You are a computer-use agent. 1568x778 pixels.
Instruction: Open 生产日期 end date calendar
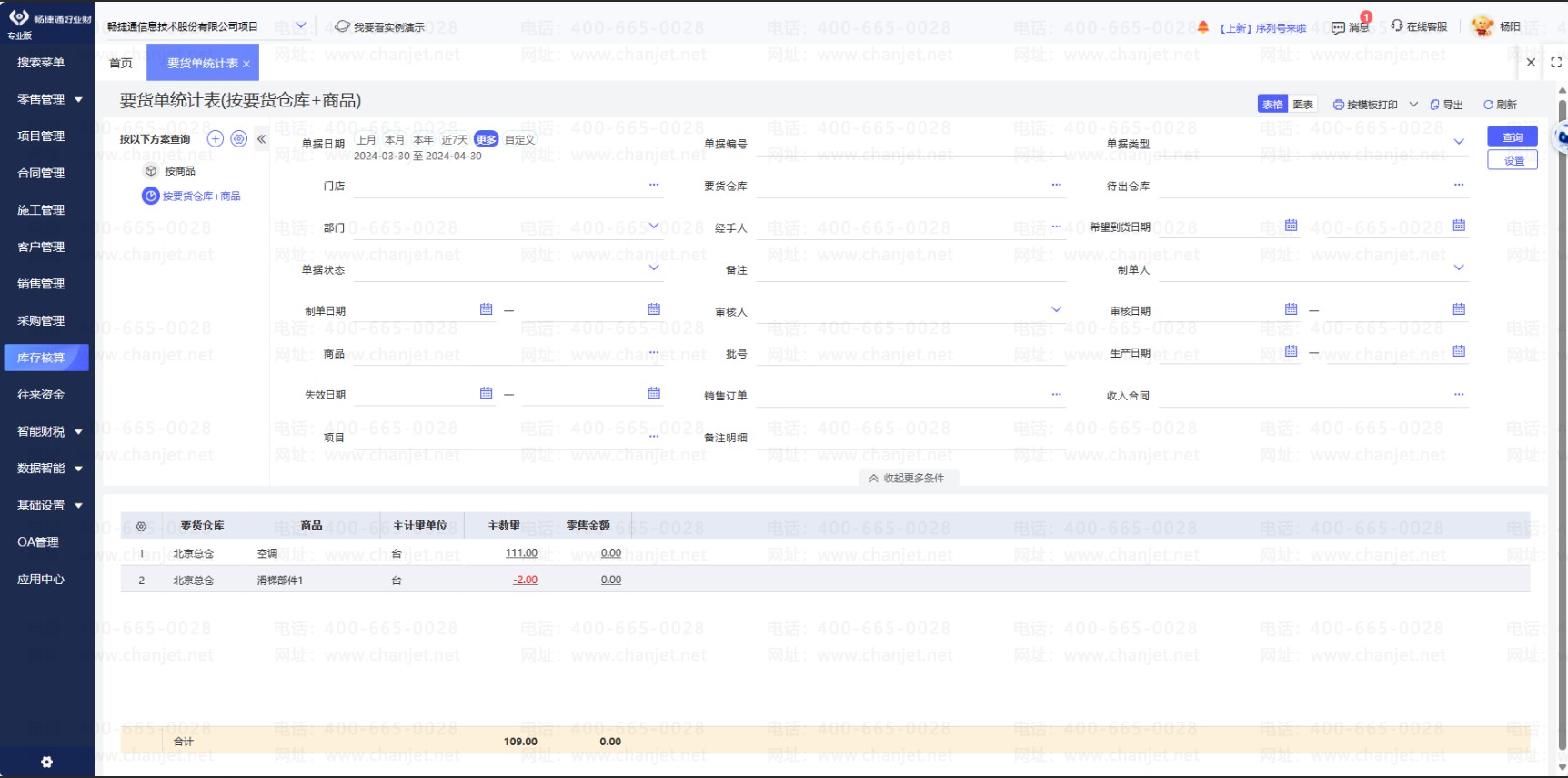click(x=1459, y=351)
